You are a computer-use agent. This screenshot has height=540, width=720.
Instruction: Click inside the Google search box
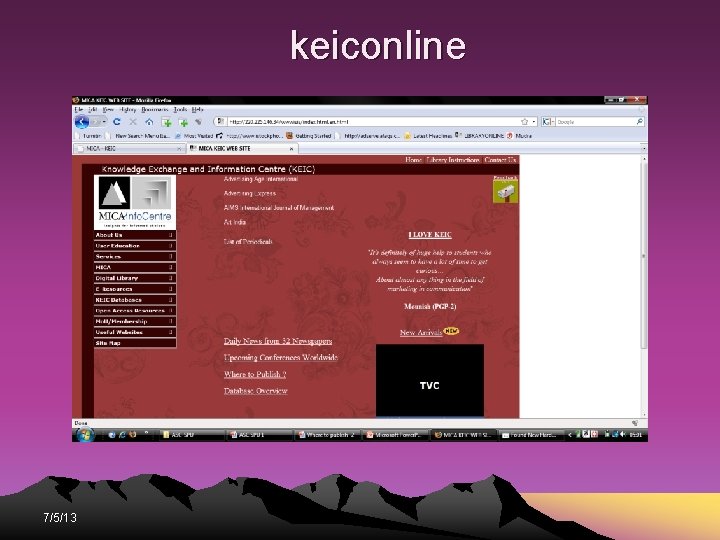click(595, 122)
